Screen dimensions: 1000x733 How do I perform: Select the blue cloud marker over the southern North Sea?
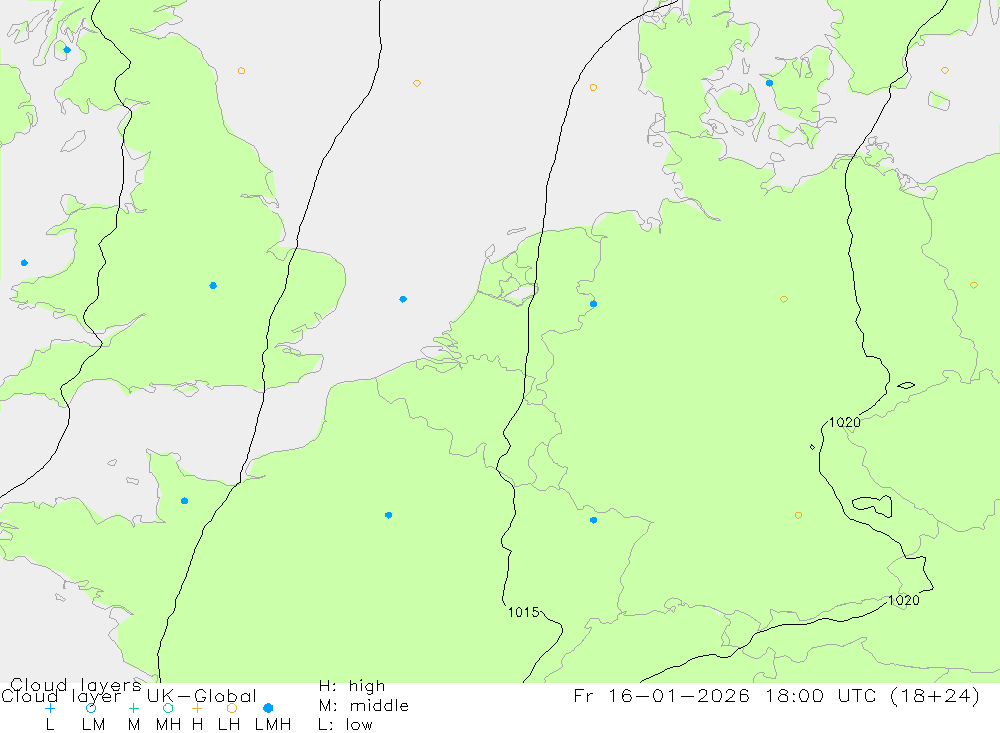pyautogui.click(x=403, y=299)
